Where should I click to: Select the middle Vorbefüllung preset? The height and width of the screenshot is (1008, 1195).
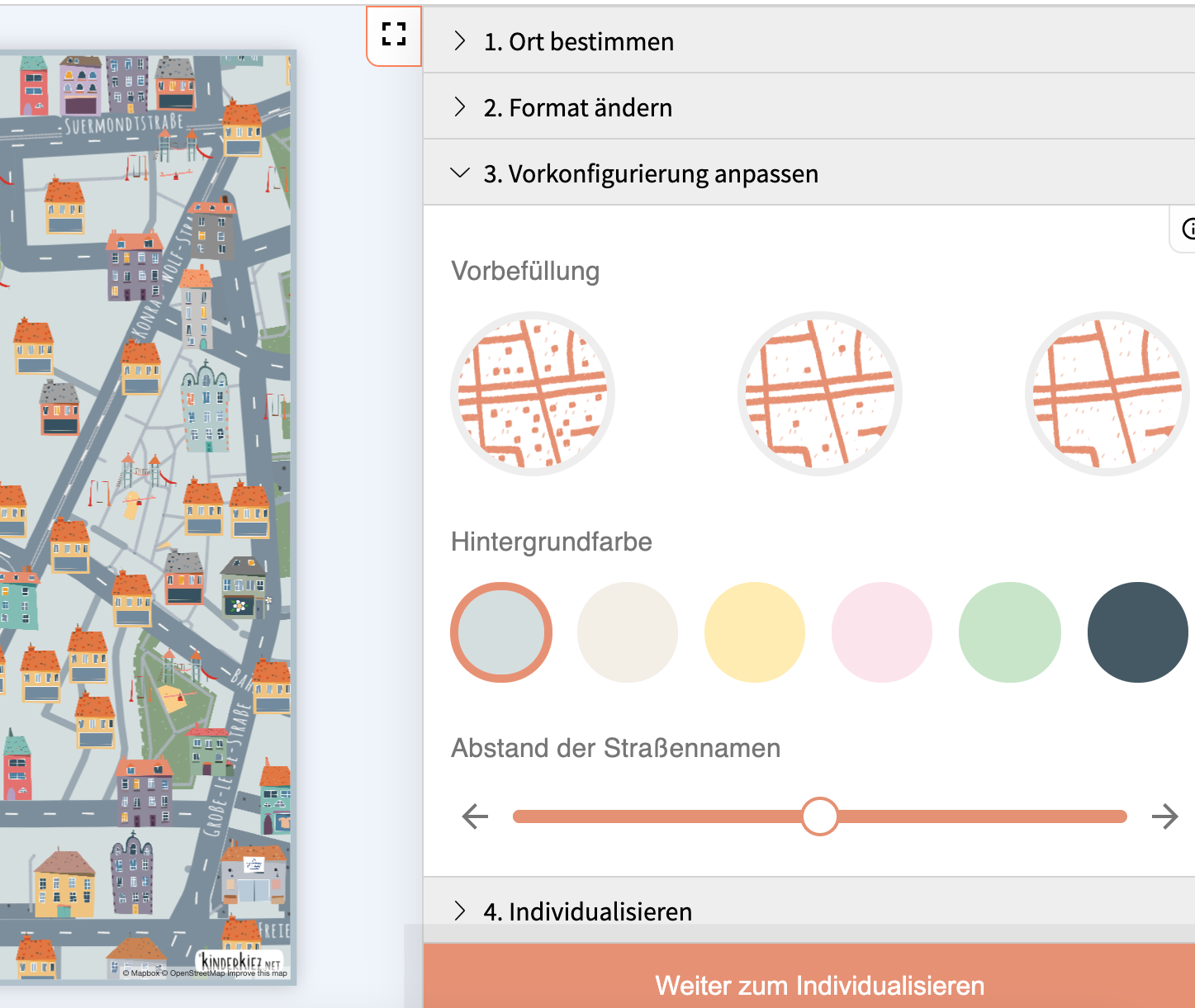click(819, 394)
